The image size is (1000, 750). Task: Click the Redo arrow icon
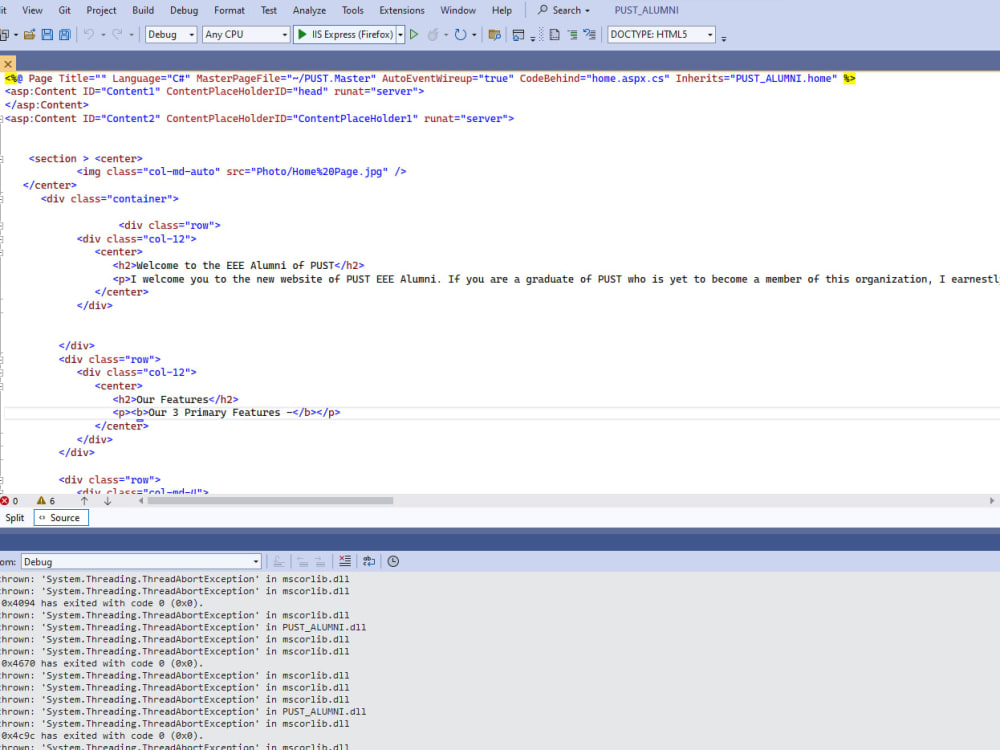[117, 34]
